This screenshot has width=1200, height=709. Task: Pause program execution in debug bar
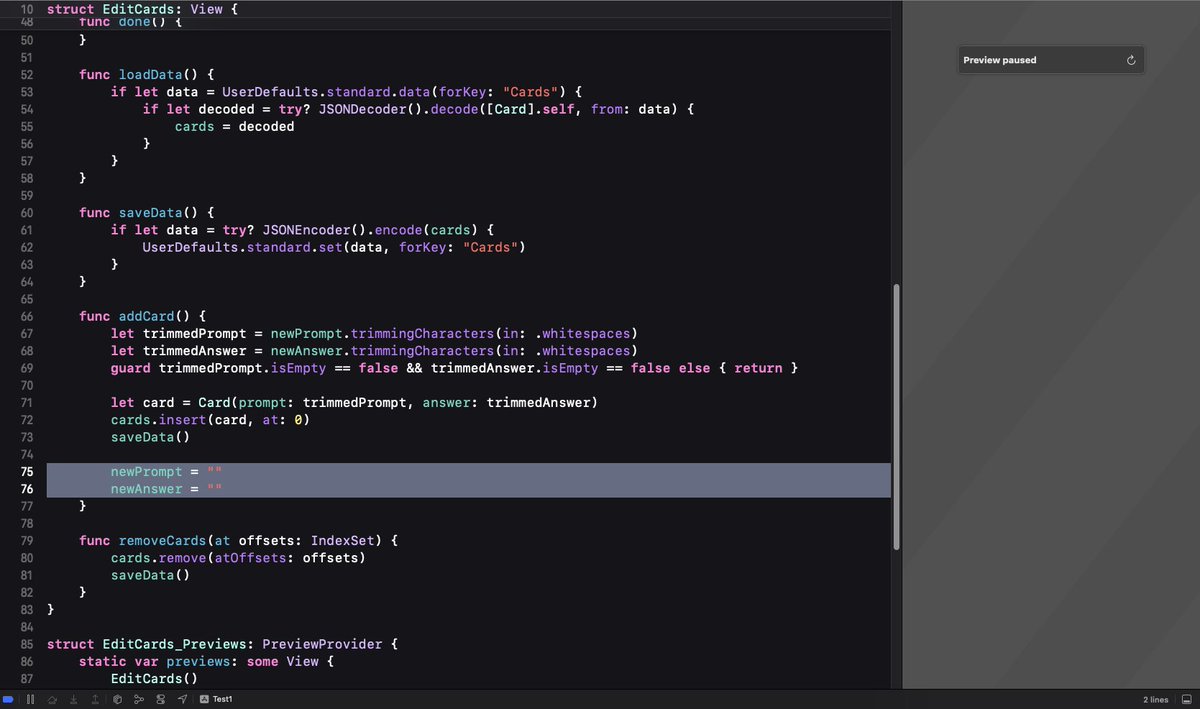[x=30, y=699]
